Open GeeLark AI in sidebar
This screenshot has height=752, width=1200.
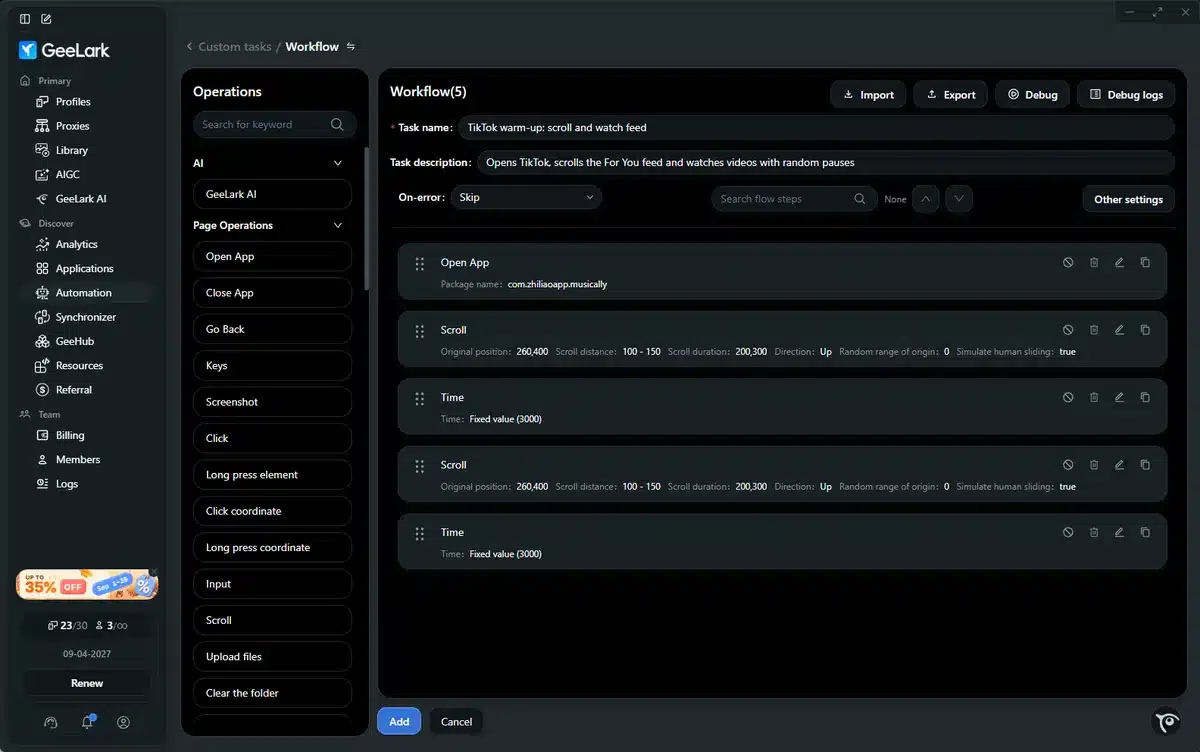[81, 199]
